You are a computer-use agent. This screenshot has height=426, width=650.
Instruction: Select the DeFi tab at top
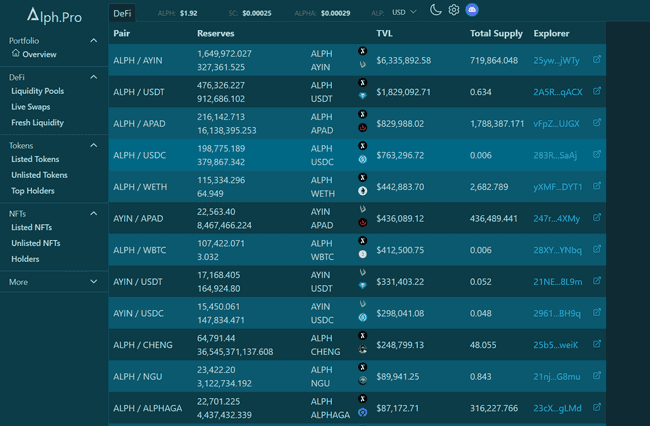[122, 12]
